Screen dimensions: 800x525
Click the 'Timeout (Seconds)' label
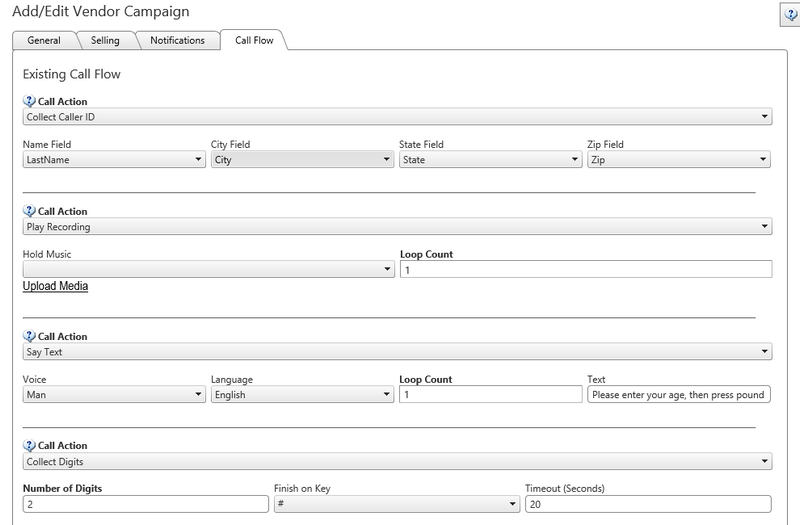[x=565, y=488]
